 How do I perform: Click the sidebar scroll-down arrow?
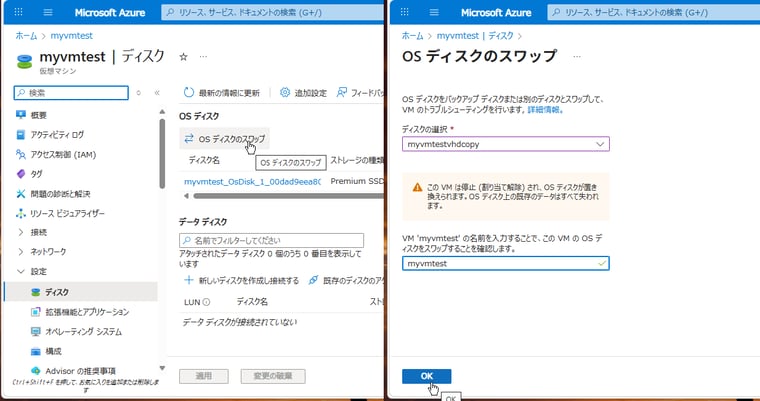(x=162, y=368)
